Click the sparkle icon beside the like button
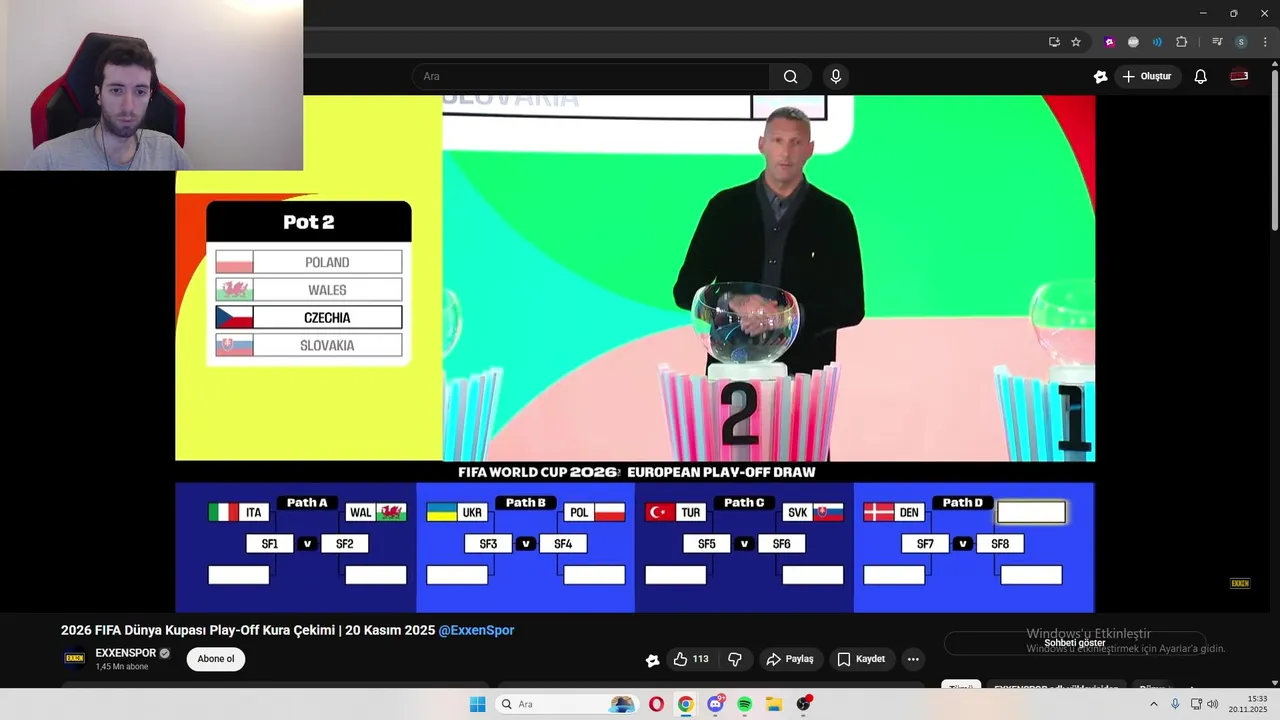This screenshot has height=720, width=1280. click(x=652, y=660)
